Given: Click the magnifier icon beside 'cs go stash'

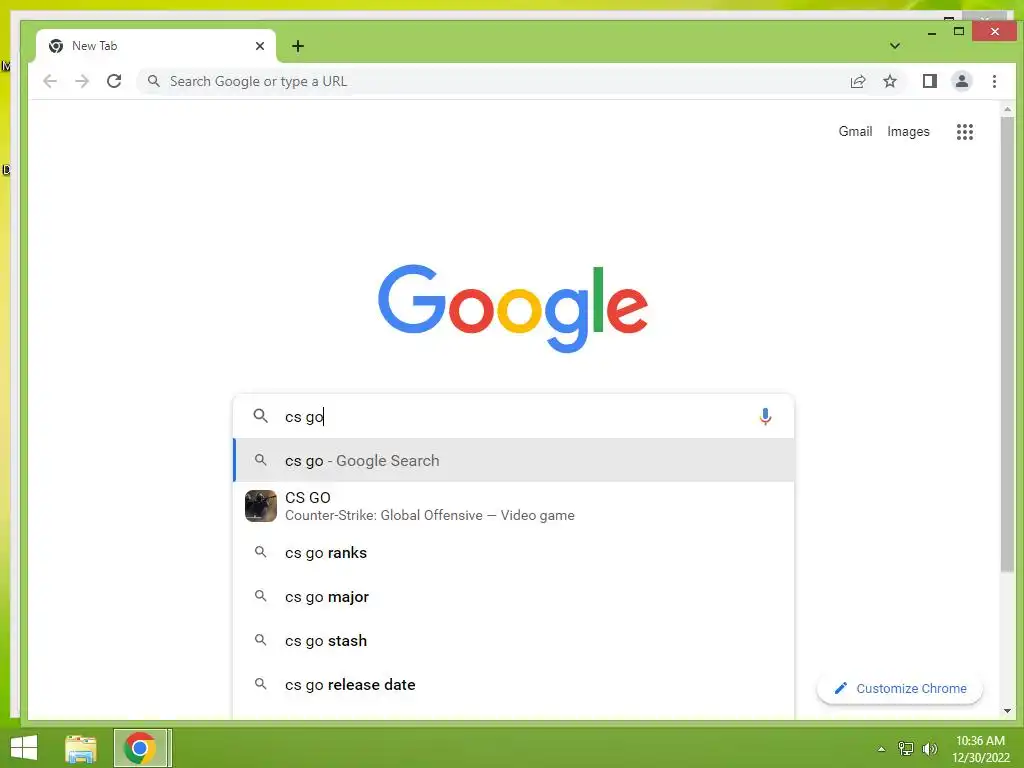Looking at the screenshot, I should 261,640.
